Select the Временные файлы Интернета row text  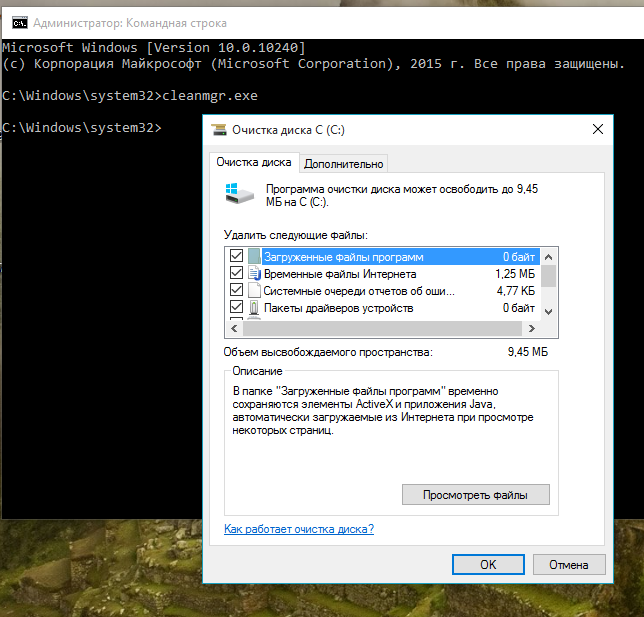[x=340, y=274]
